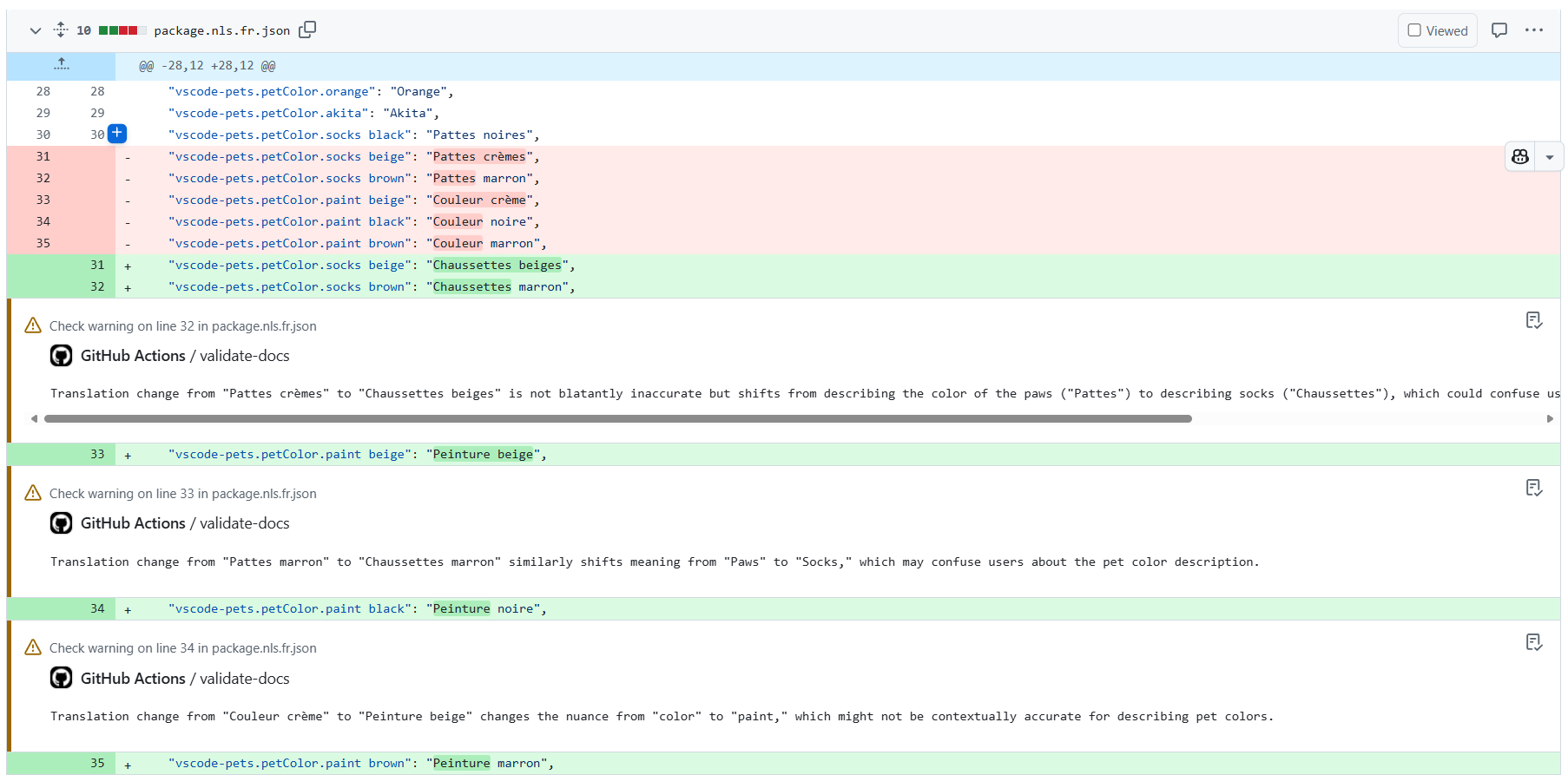This screenshot has width=1568, height=775.
Task: Click warning icon for line 32 check
Action: pyautogui.click(x=33, y=325)
